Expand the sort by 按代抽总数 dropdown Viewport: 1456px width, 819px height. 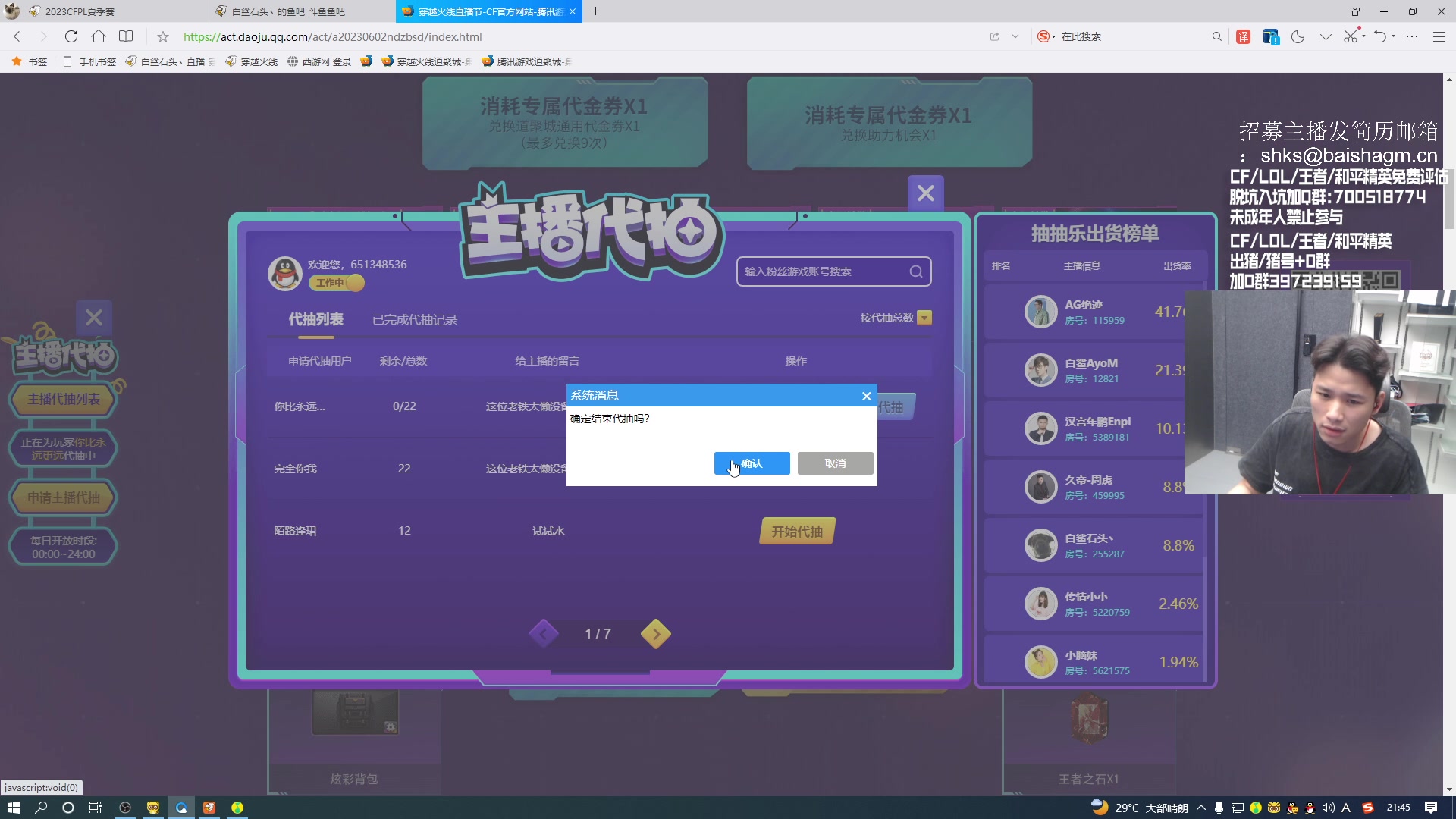coord(924,318)
